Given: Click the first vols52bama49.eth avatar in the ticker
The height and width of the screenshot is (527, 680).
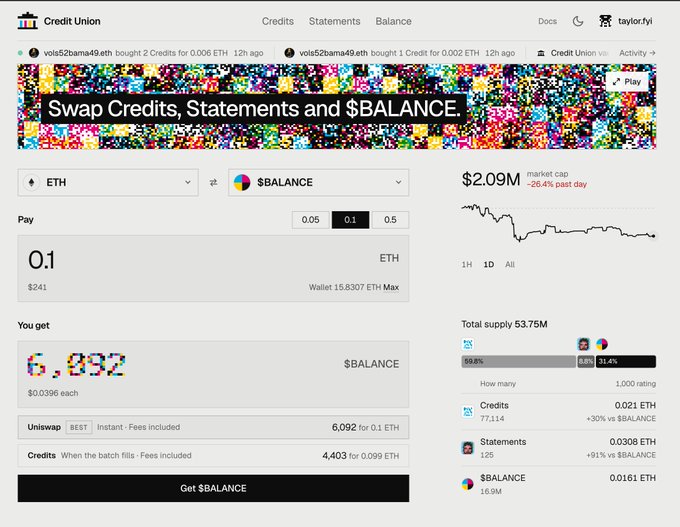Looking at the screenshot, I should click(x=34, y=53).
